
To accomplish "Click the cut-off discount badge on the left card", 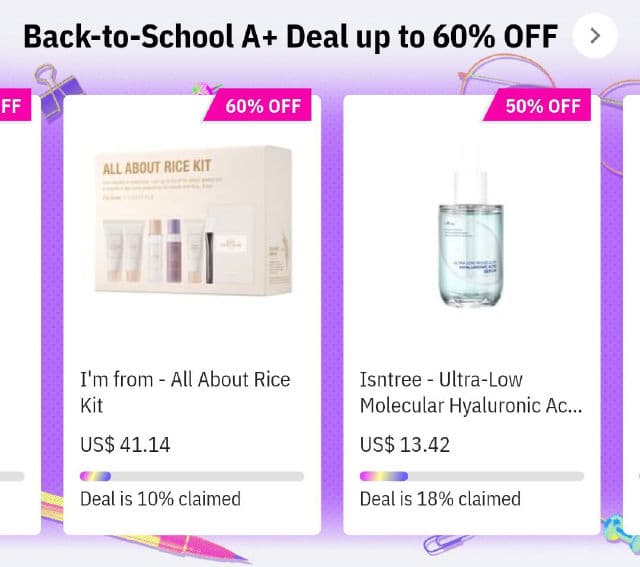I will pyautogui.click(x=14, y=106).
